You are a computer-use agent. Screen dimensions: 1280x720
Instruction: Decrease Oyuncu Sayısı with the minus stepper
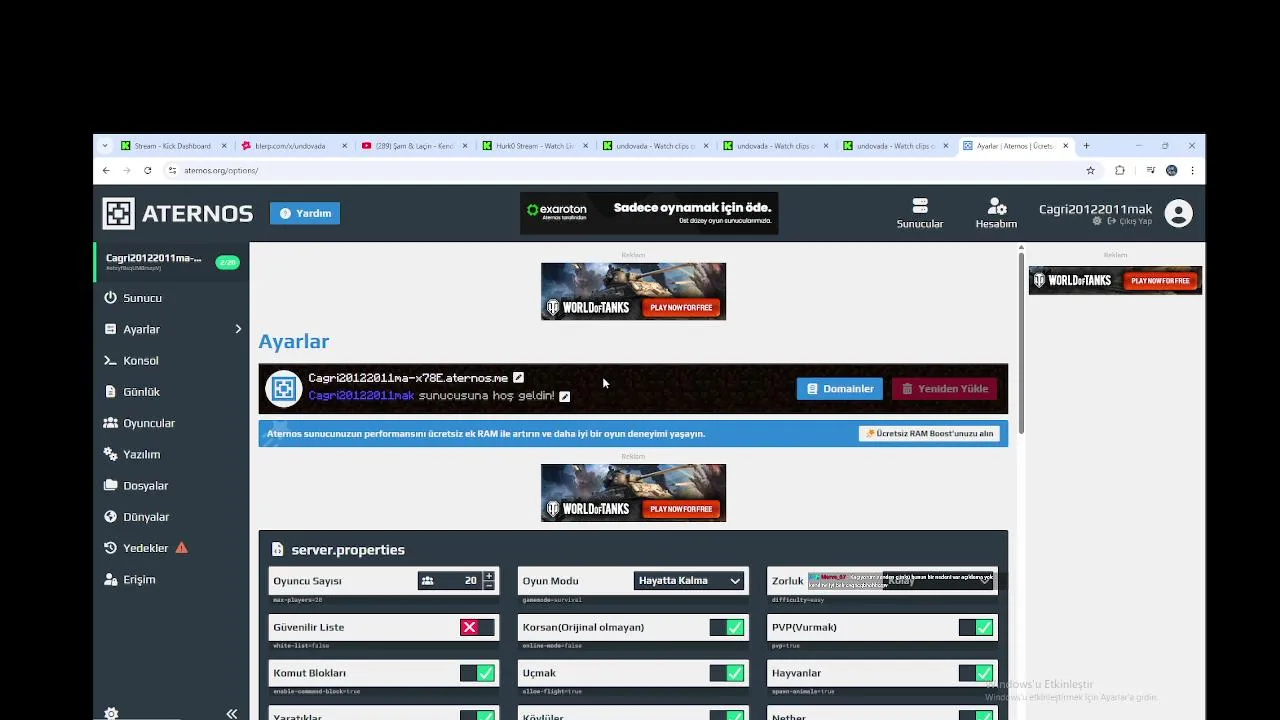coord(489,585)
